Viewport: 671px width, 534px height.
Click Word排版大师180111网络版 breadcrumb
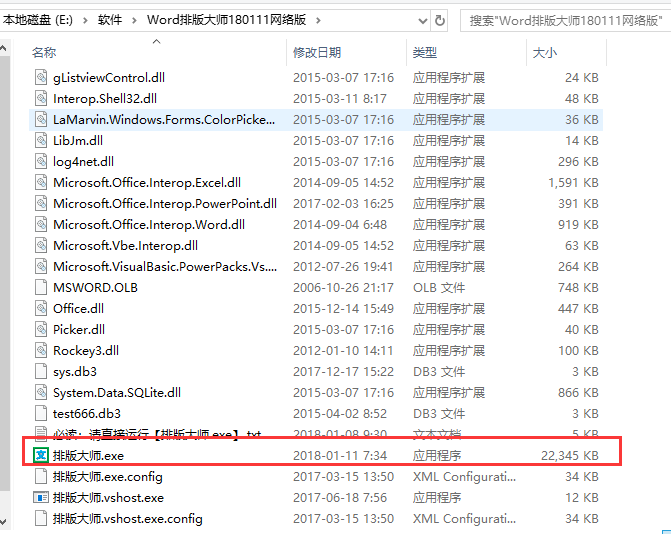(226, 20)
